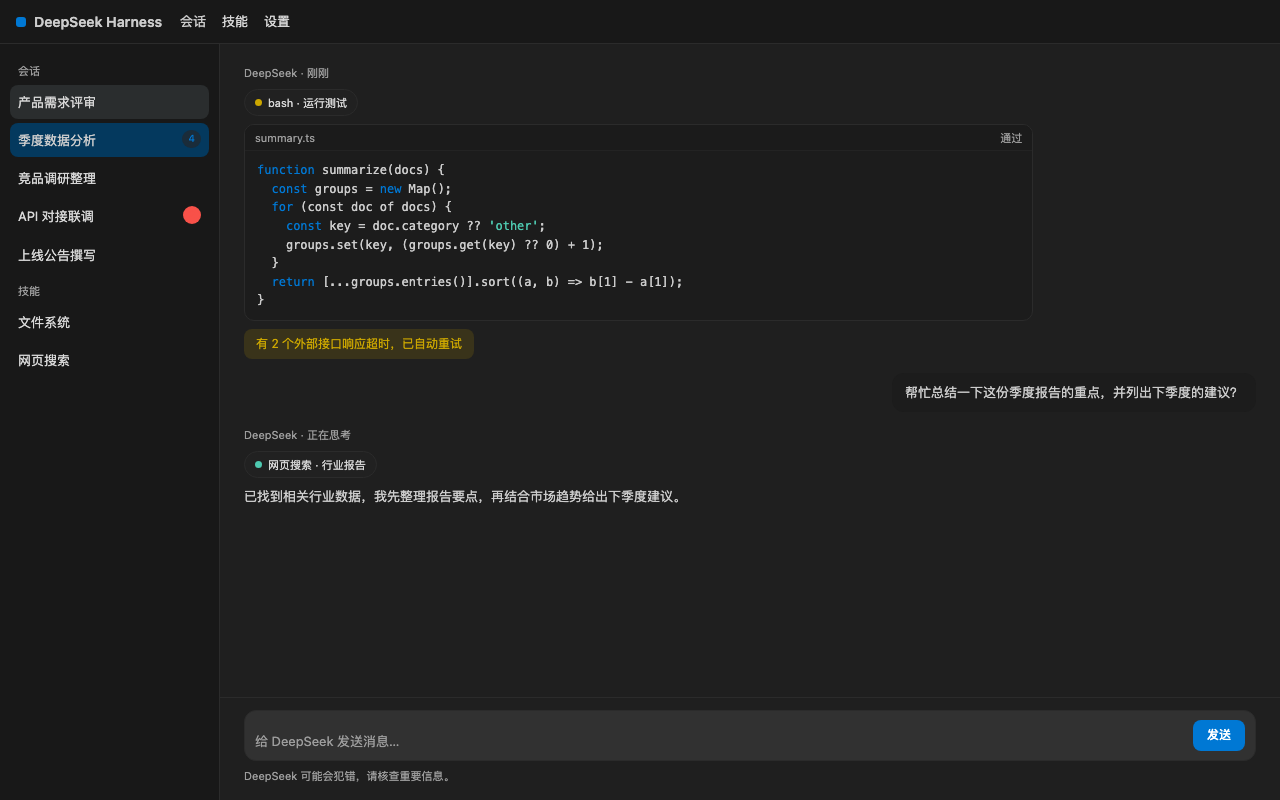Select the 产品需求评审 conversation

pyautogui.click(x=109, y=102)
